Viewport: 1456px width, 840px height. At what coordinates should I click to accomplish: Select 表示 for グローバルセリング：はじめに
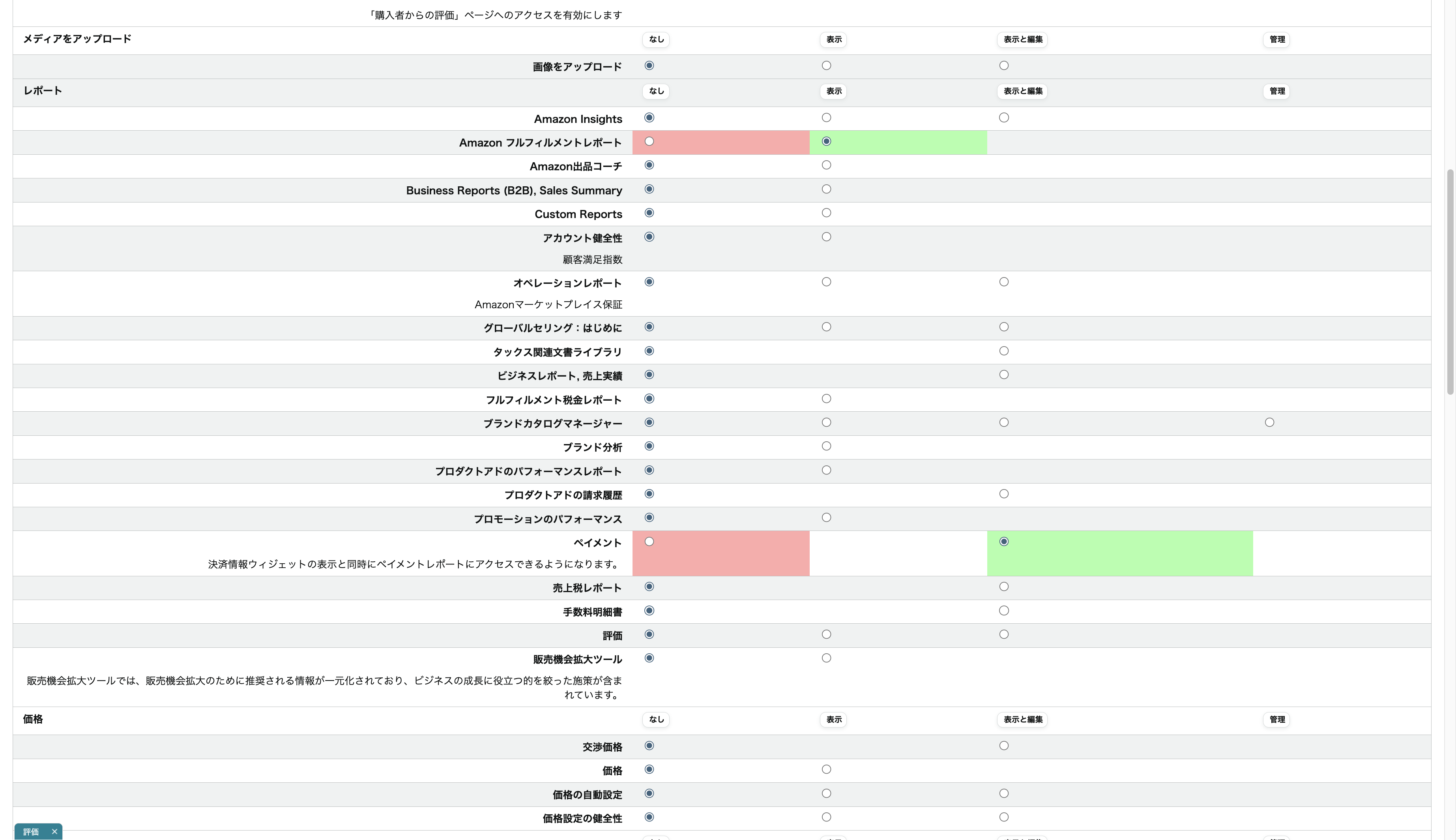pyautogui.click(x=826, y=326)
